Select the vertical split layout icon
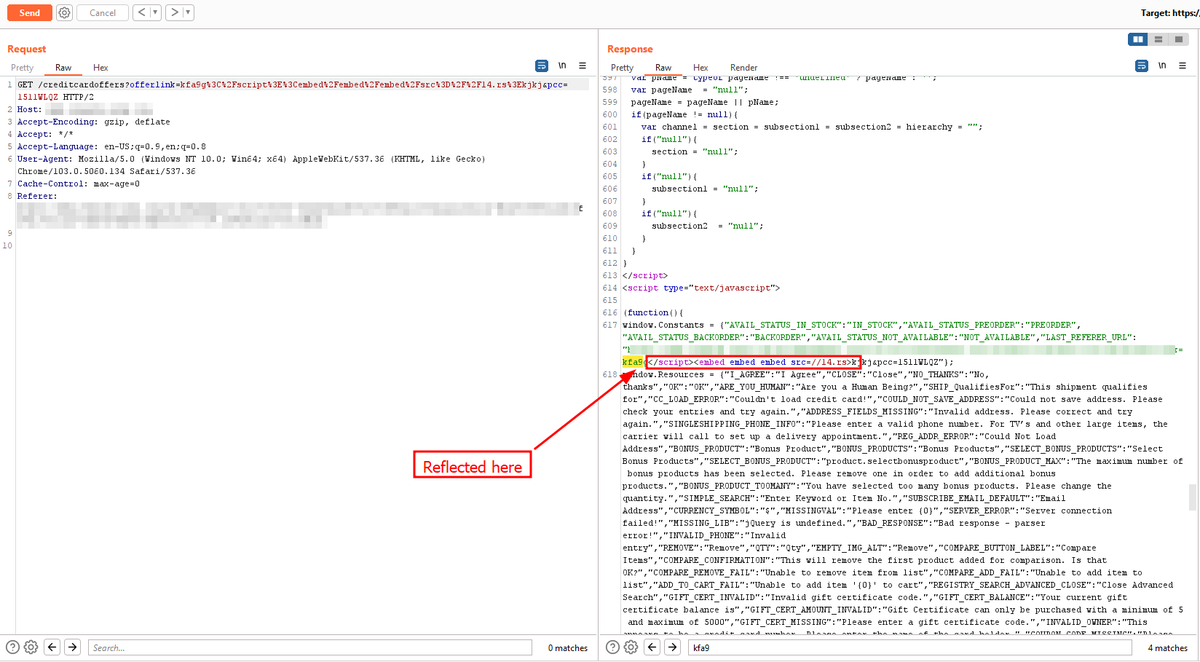The image size is (1200, 662). [1137, 39]
